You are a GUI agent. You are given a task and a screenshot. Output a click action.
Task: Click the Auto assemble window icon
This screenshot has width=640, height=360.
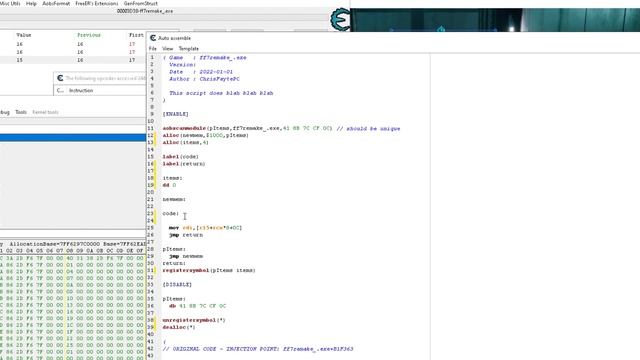coord(153,38)
